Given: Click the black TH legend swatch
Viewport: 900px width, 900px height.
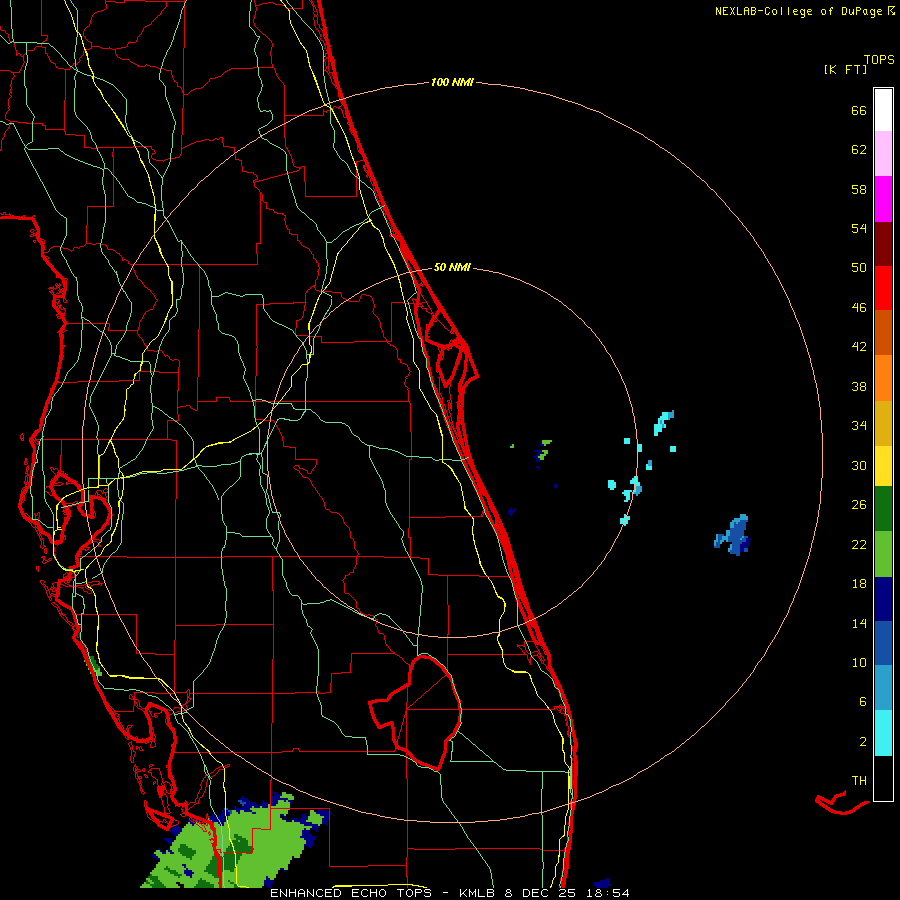Looking at the screenshot, I should point(883,778).
